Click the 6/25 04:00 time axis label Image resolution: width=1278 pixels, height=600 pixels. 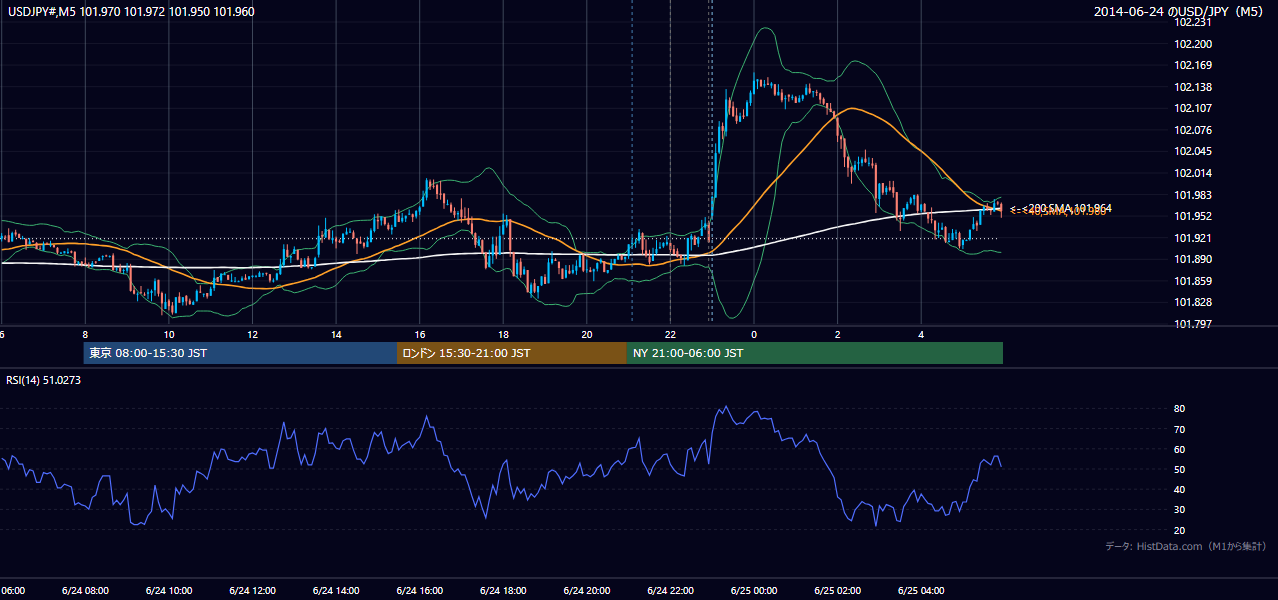pyautogui.click(x=920, y=591)
